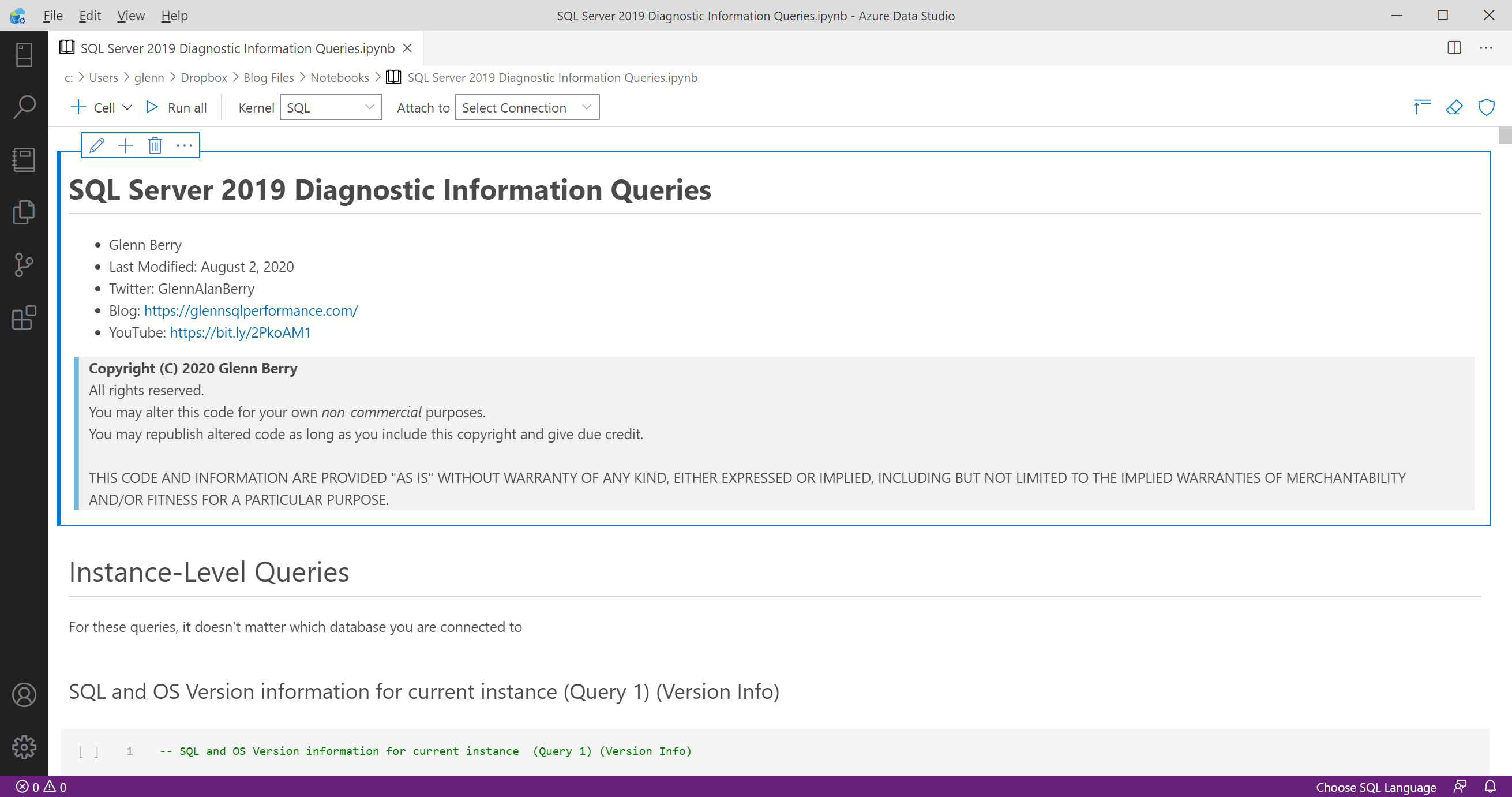The image size is (1512, 797).
Task: Open the Kernel dropdown showing SQL
Action: 331,107
